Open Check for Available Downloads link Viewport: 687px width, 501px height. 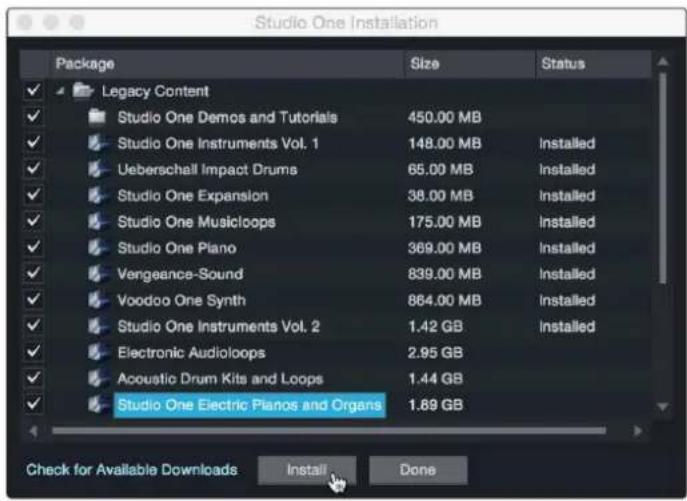pos(132,470)
